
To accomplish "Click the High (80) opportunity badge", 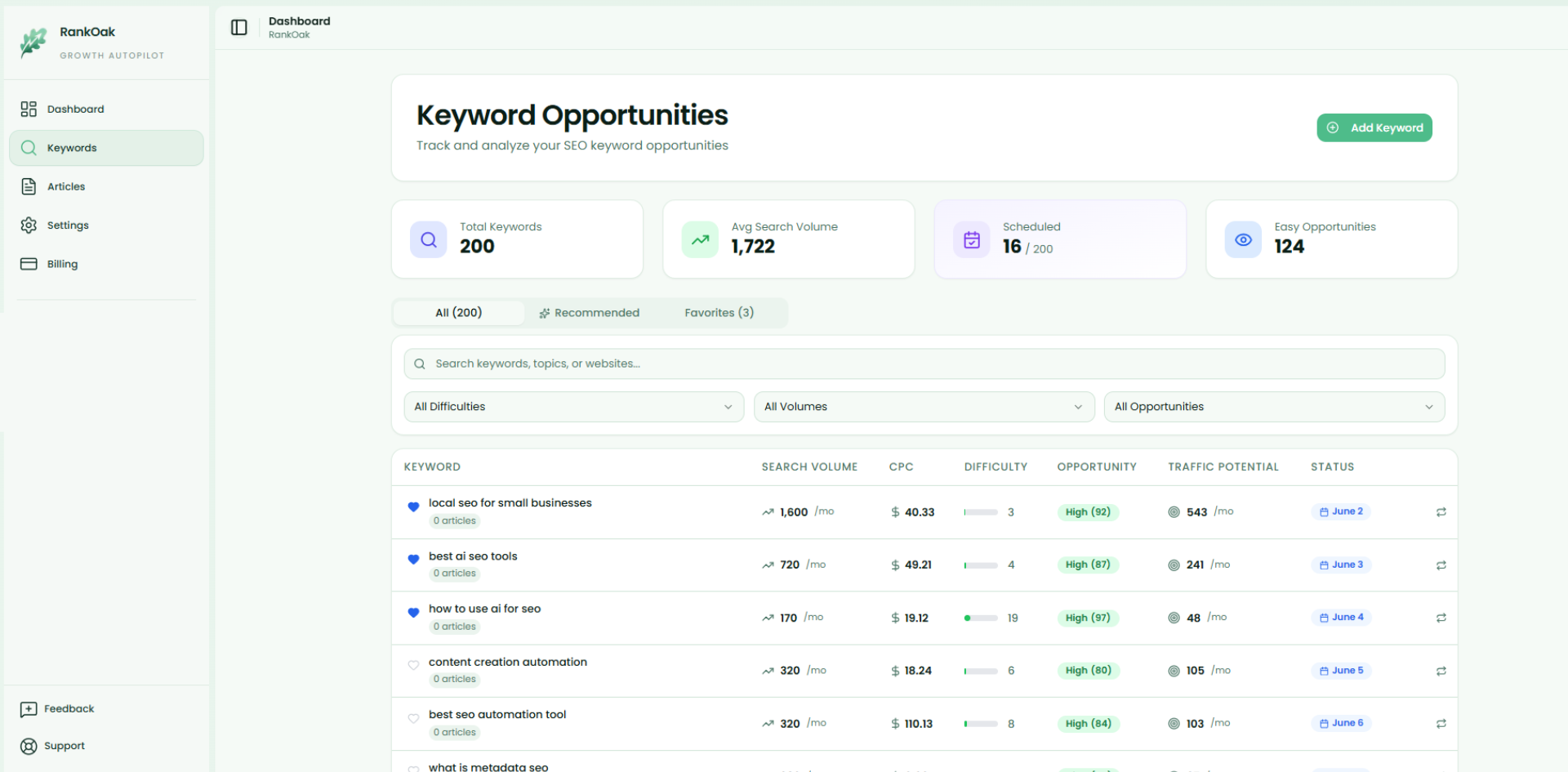I will coord(1088,671).
